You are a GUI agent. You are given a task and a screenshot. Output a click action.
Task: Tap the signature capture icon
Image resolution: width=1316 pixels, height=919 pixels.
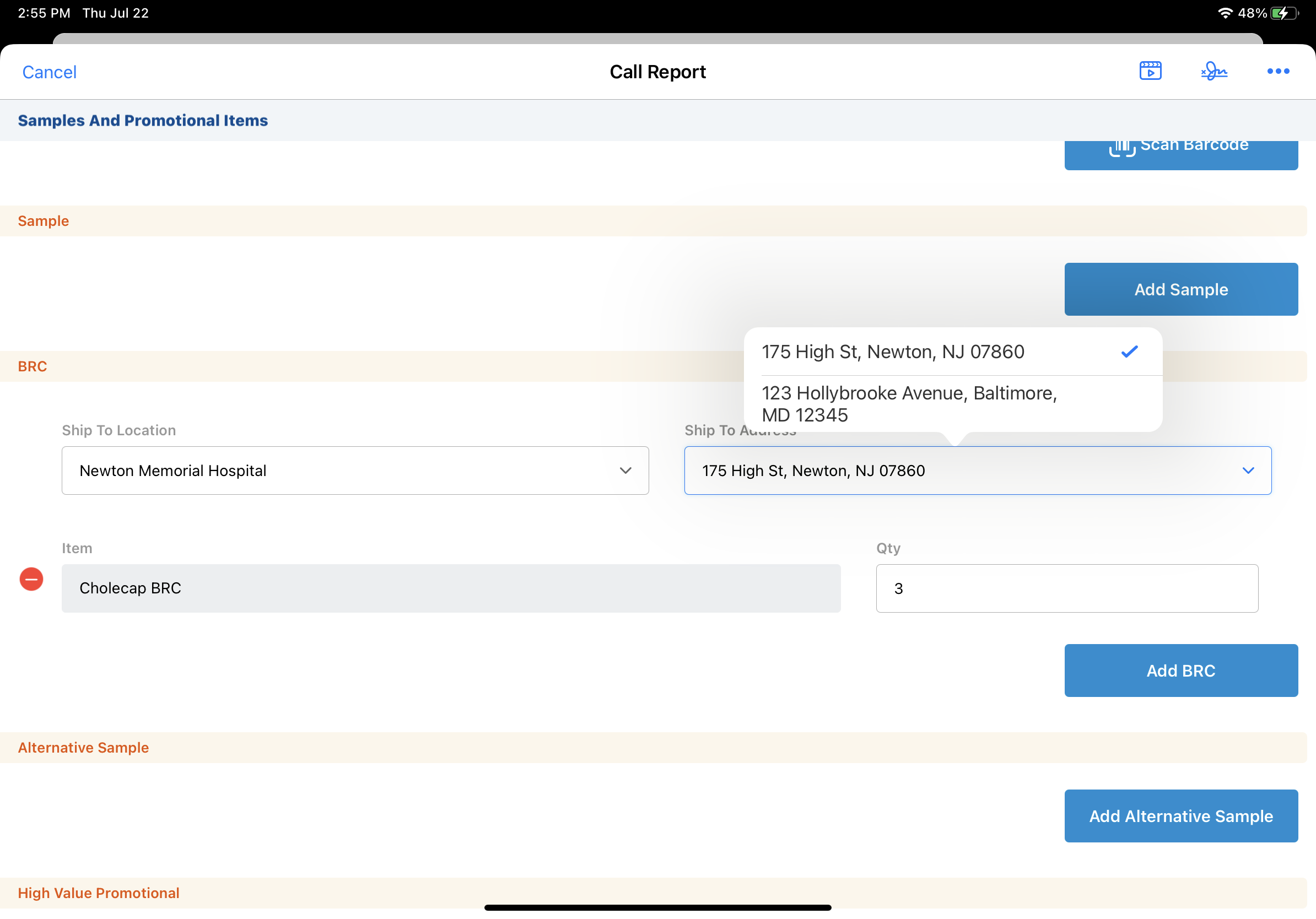click(x=1213, y=71)
